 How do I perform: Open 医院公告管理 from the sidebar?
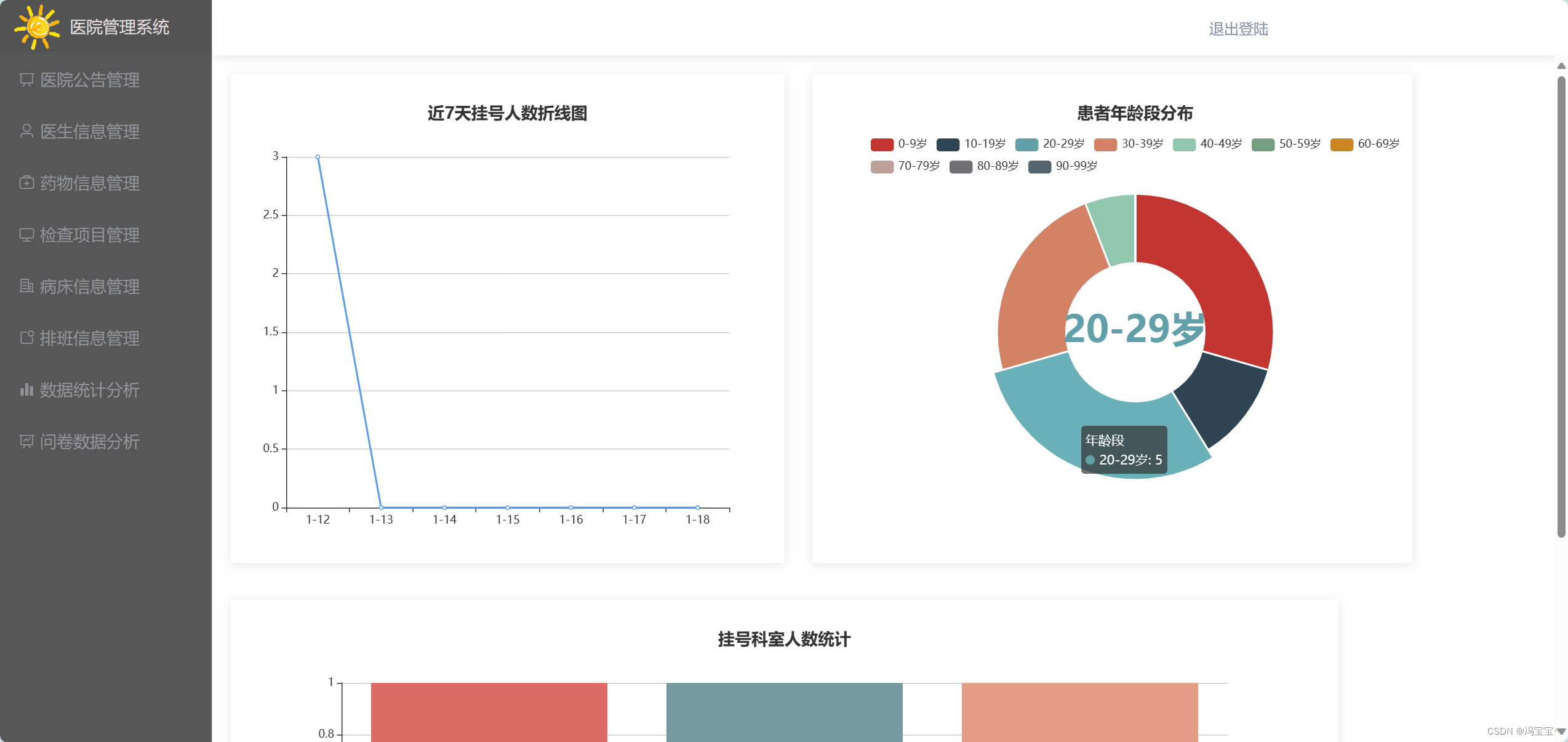(89, 80)
